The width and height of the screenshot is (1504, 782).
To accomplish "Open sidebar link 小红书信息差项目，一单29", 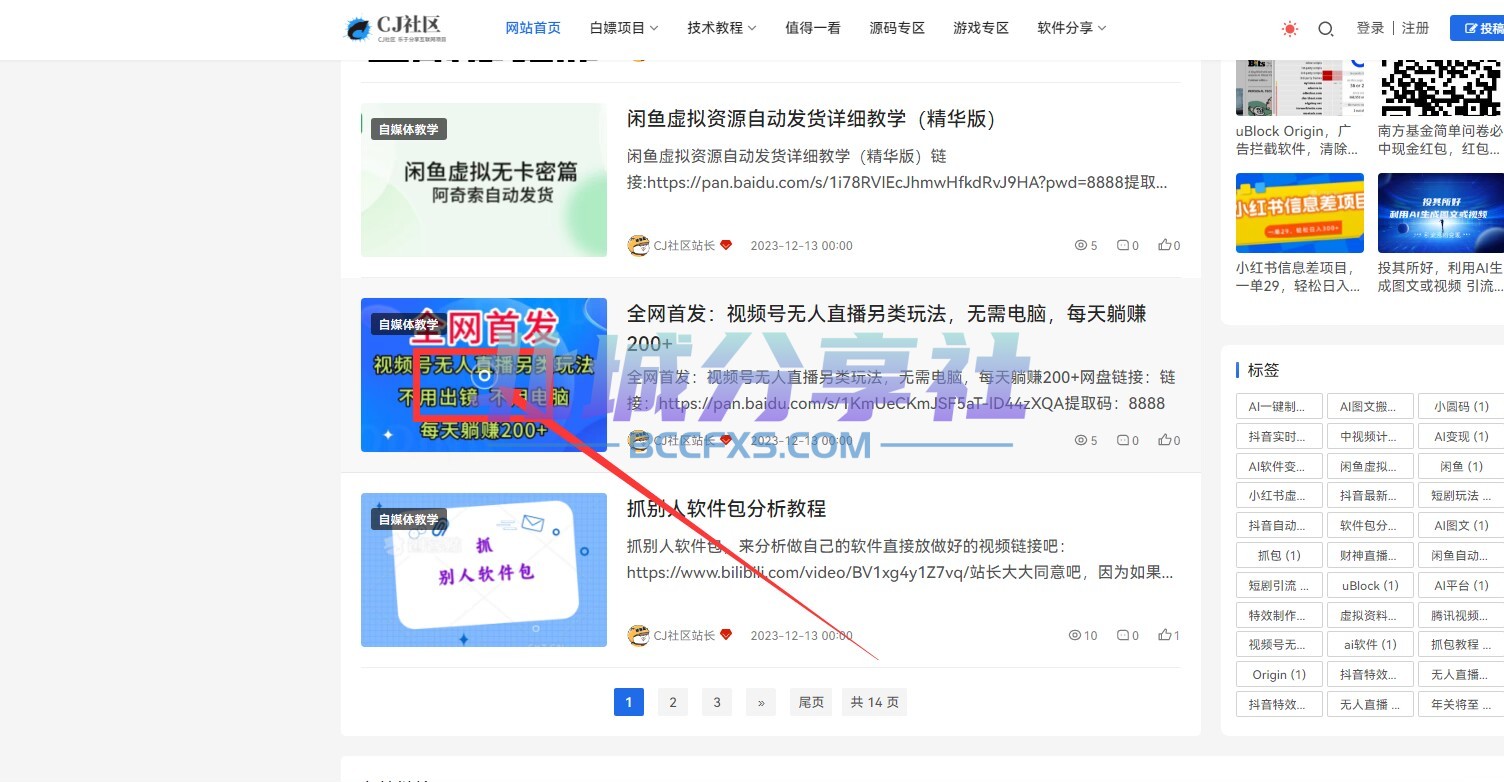I will point(1297,277).
